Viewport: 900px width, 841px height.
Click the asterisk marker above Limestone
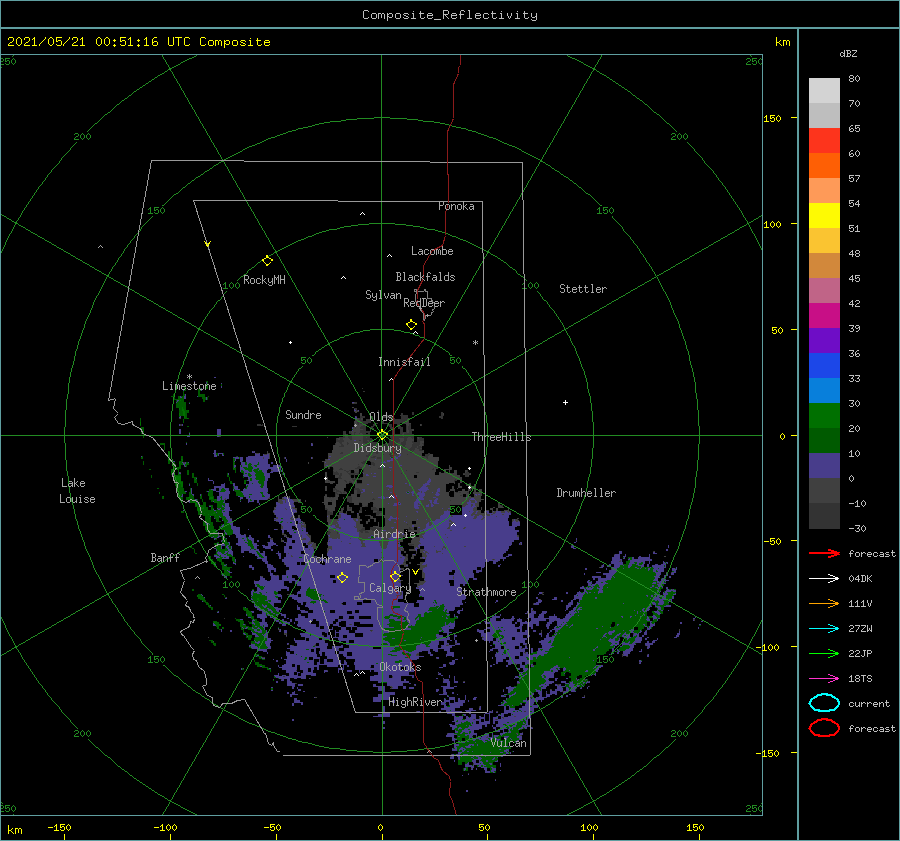[189, 377]
